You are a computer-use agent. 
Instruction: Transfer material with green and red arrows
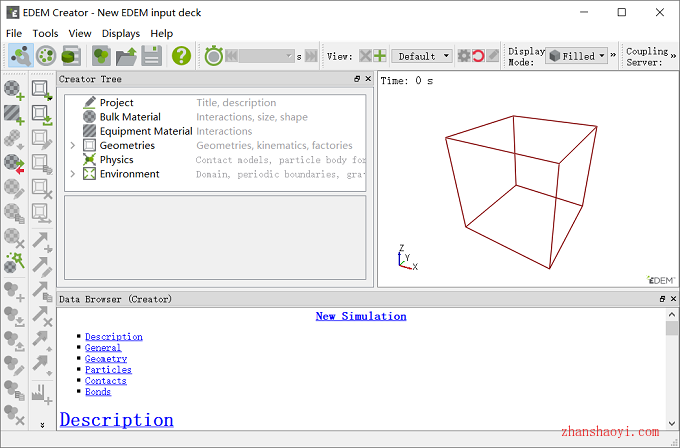[x=14, y=164]
